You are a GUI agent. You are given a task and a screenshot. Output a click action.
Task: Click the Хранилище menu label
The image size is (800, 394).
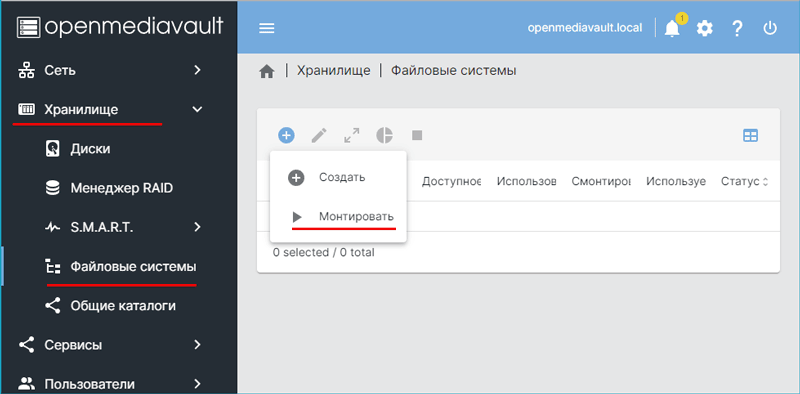81,109
